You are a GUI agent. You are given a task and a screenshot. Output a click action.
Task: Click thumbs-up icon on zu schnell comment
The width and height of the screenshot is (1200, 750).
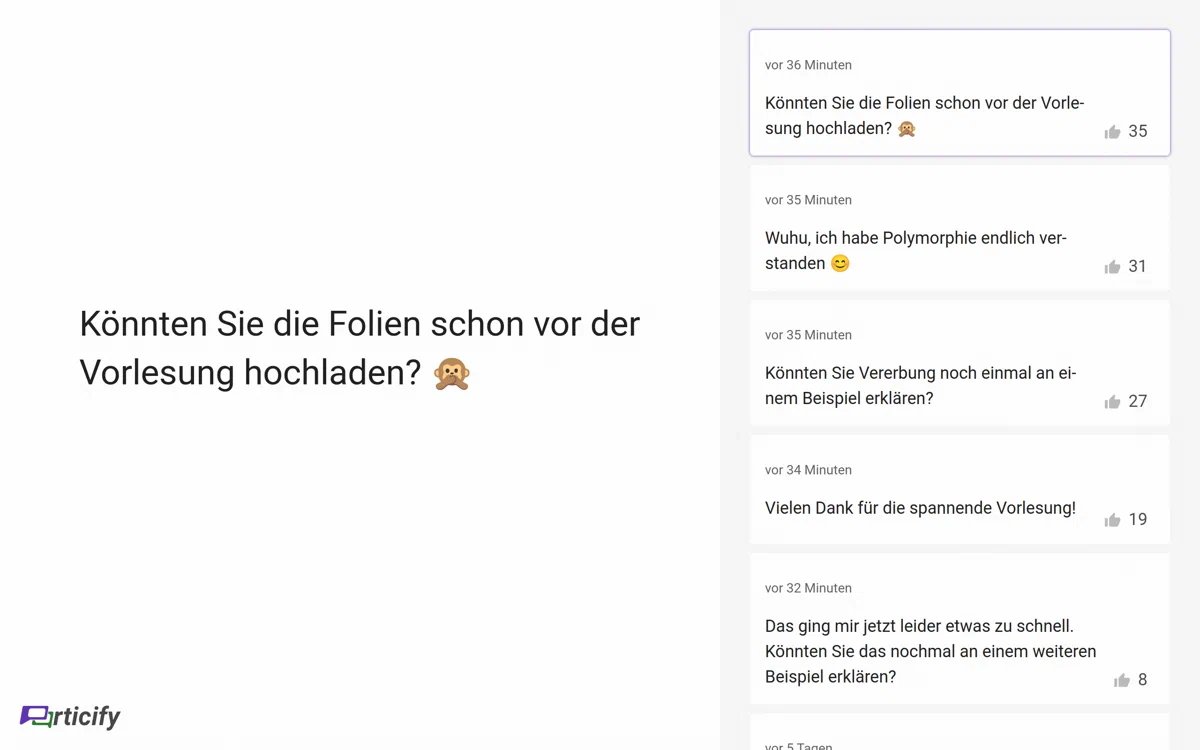pyautogui.click(x=1121, y=681)
